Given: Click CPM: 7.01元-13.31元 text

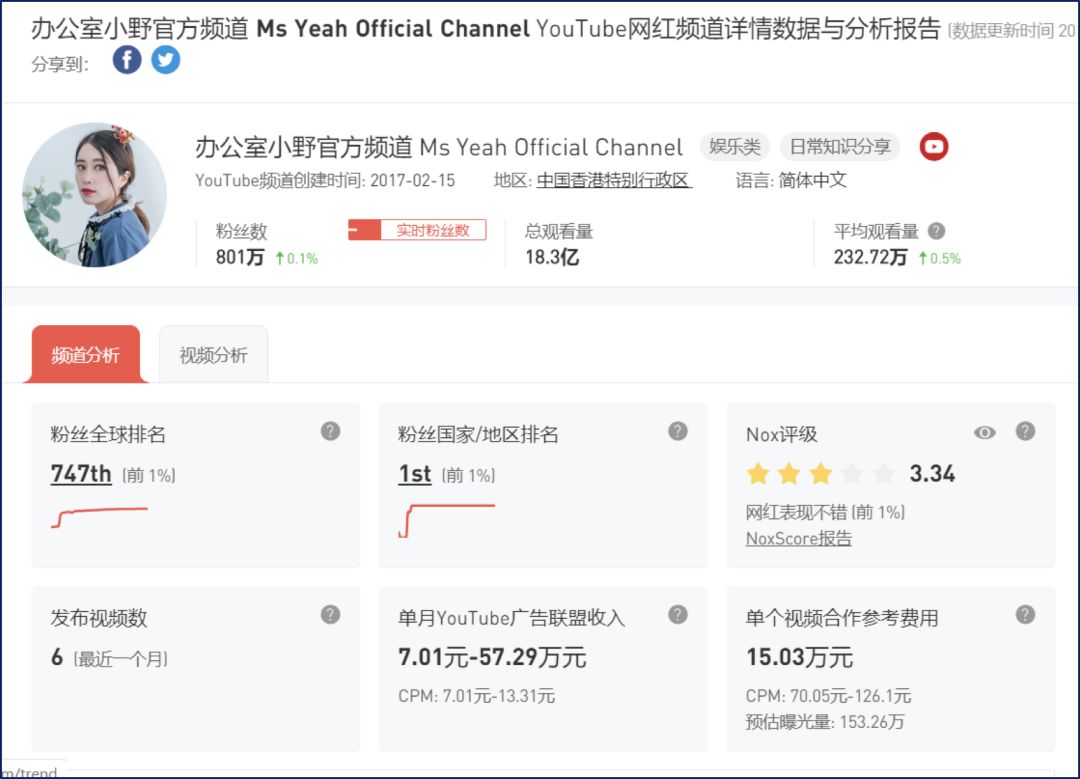Looking at the screenshot, I should 477,696.
